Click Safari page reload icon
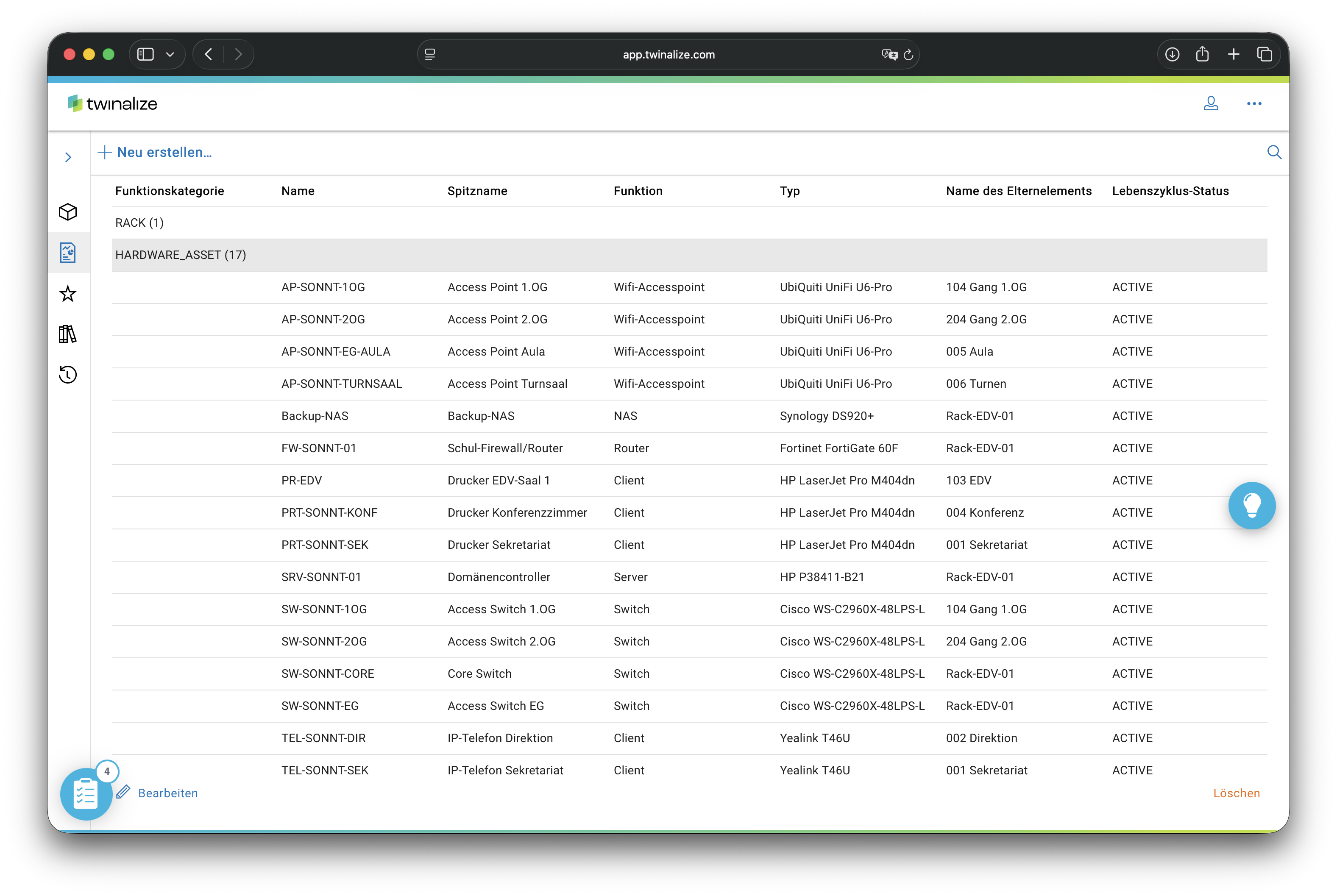The height and width of the screenshot is (896, 1337). [908, 55]
